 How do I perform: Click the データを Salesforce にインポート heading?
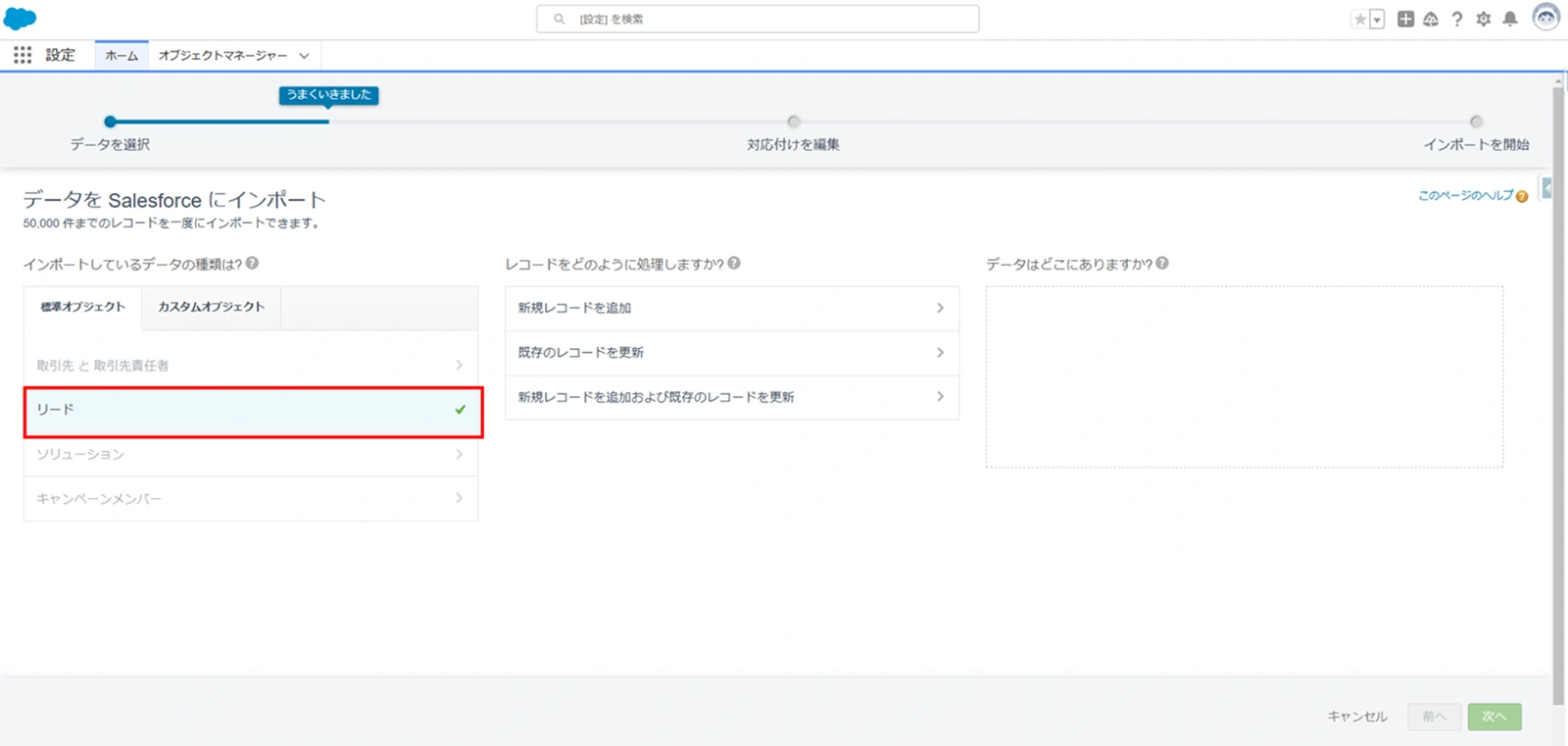[174, 200]
